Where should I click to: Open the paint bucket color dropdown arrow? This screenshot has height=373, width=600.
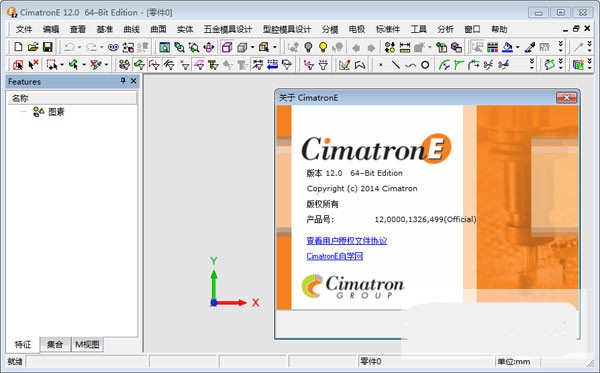click(x=518, y=47)
